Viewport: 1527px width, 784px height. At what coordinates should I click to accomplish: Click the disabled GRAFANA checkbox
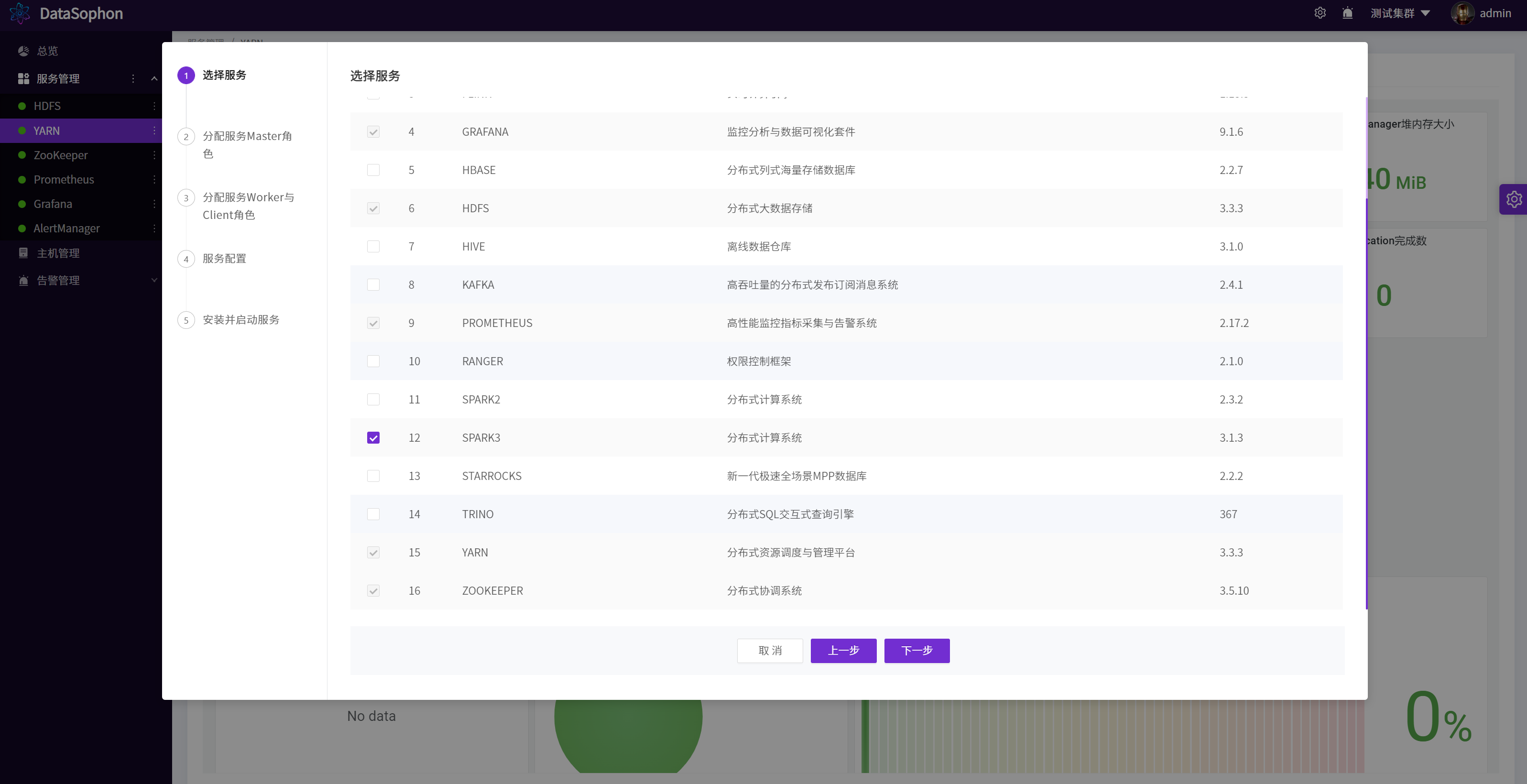tap(373, 131)
